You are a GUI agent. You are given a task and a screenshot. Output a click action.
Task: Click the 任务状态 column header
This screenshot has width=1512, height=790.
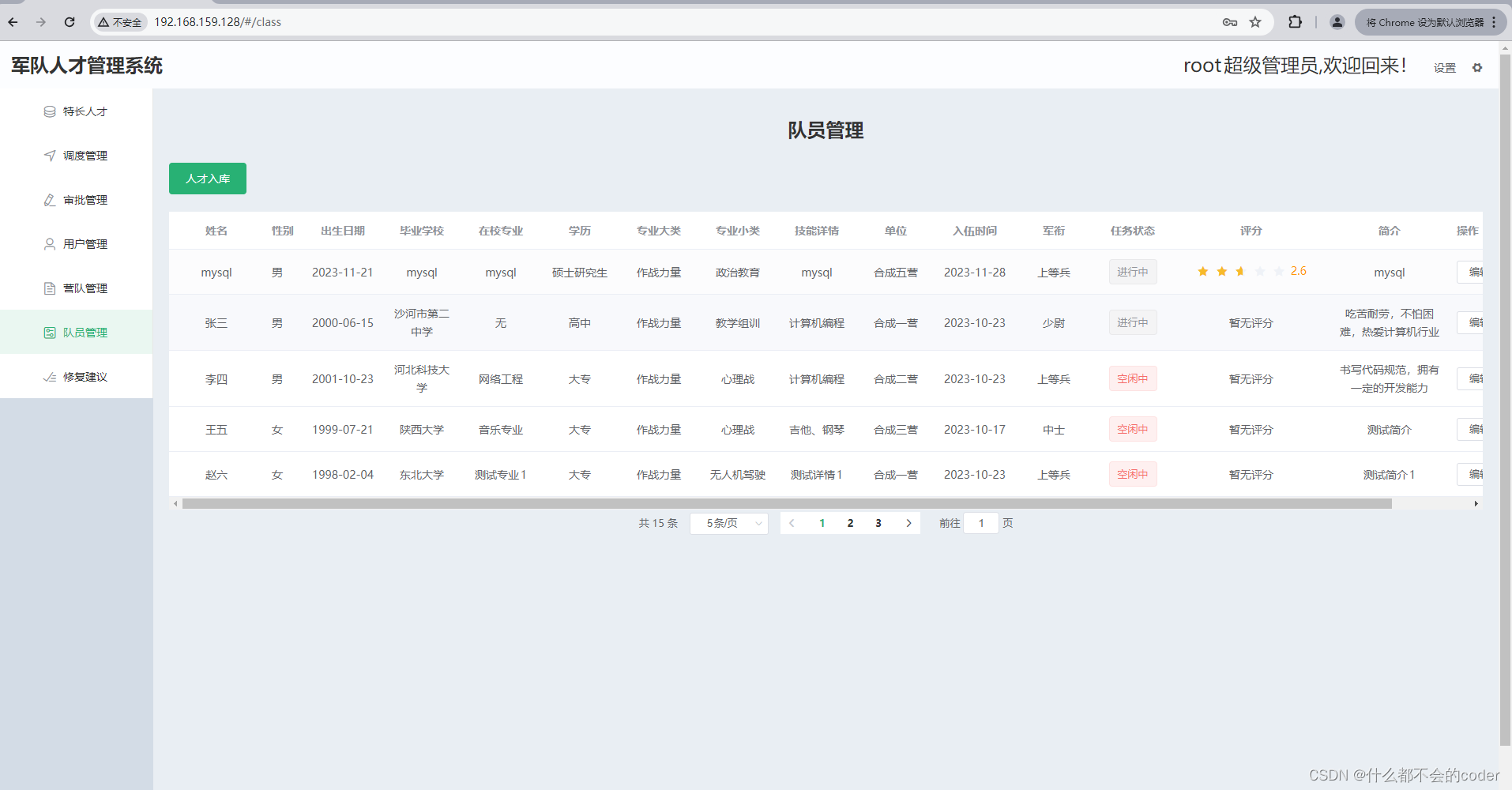coord(1133,231)
